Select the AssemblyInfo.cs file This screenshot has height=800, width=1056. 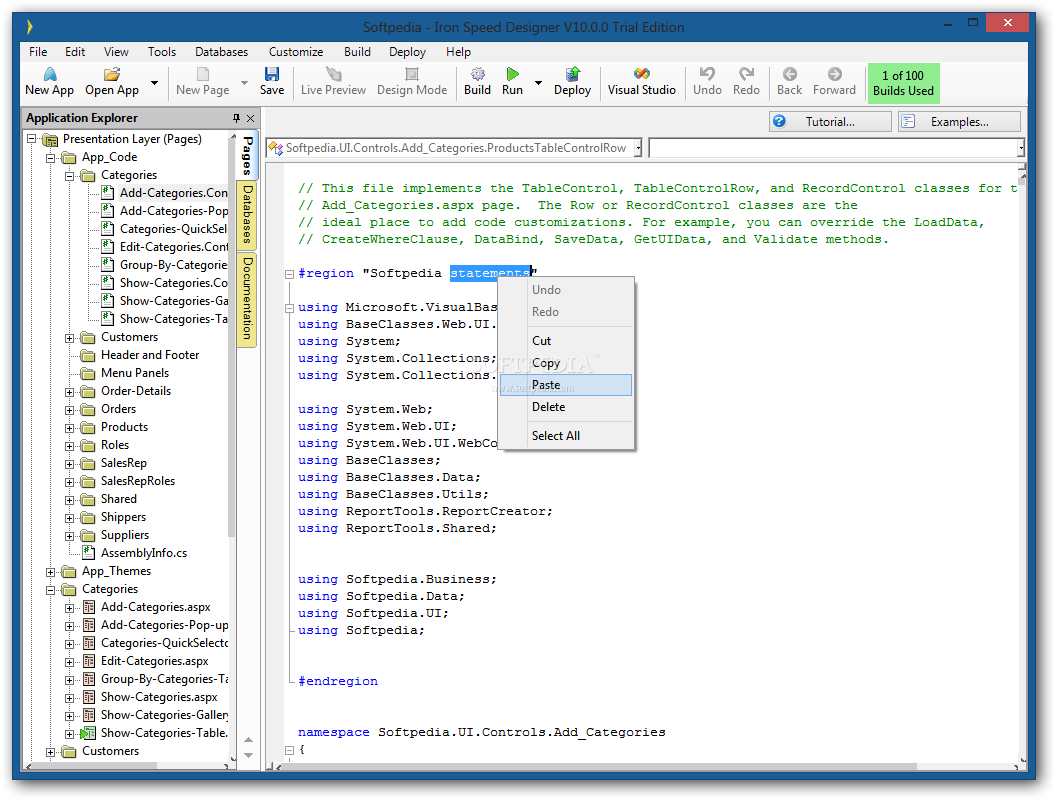click(x=144, y=553)
